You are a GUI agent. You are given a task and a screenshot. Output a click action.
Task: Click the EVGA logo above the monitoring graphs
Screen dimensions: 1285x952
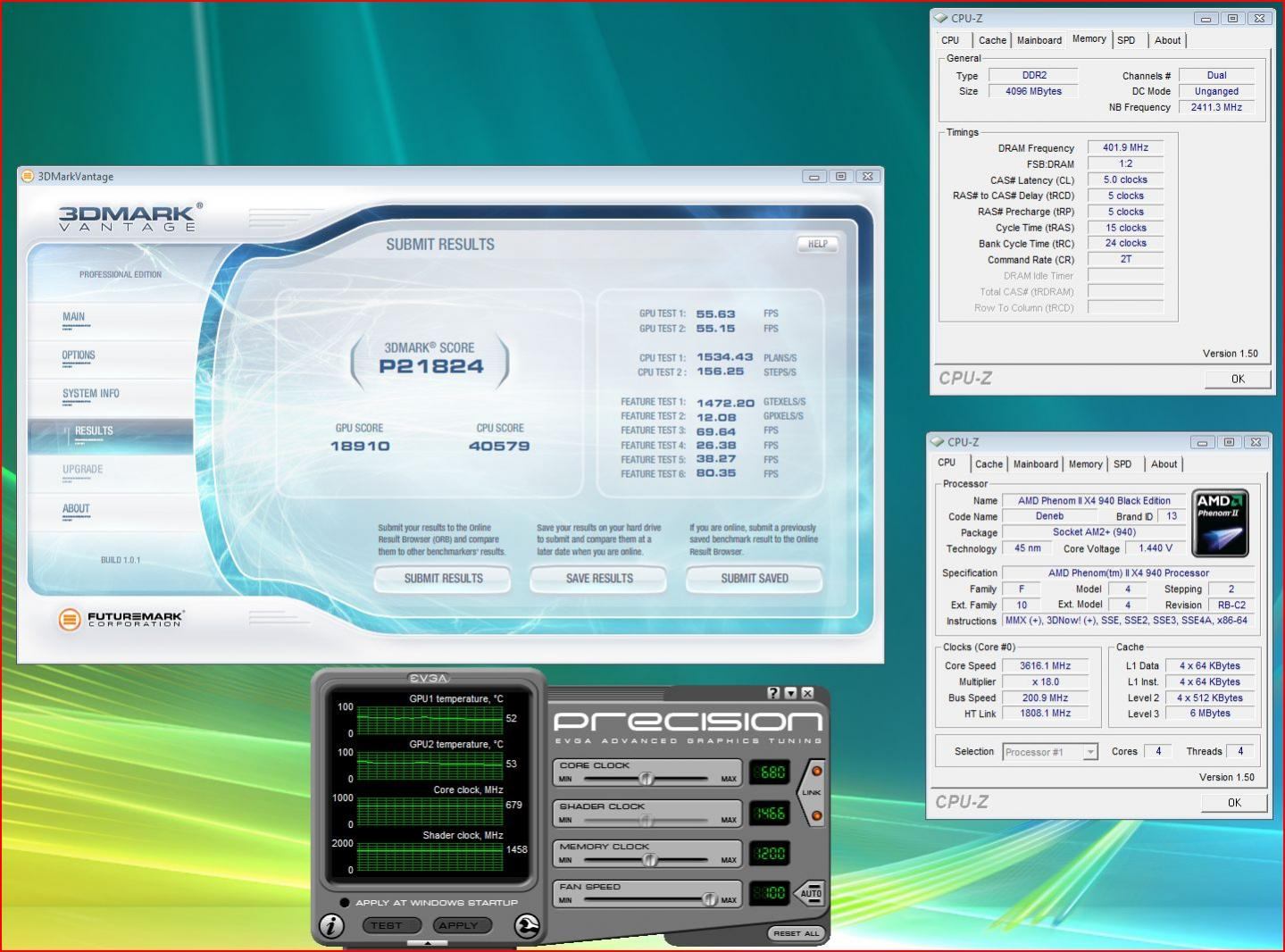[x=428, y=678]
